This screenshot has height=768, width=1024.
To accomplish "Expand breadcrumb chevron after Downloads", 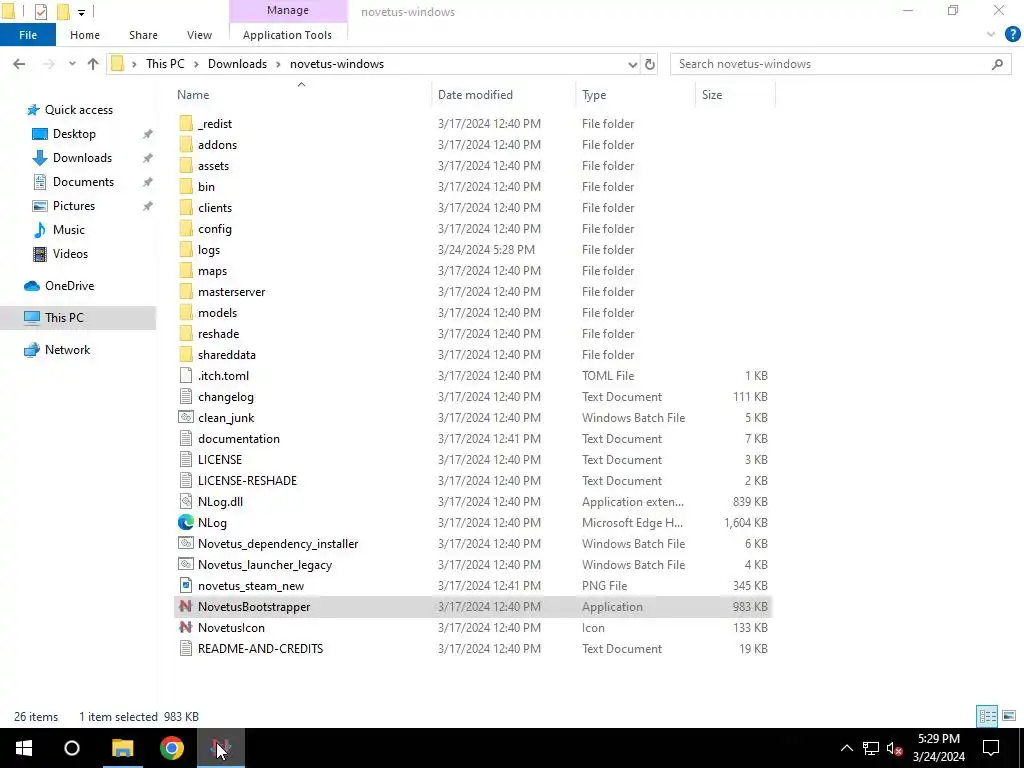I will pos(279,64).
